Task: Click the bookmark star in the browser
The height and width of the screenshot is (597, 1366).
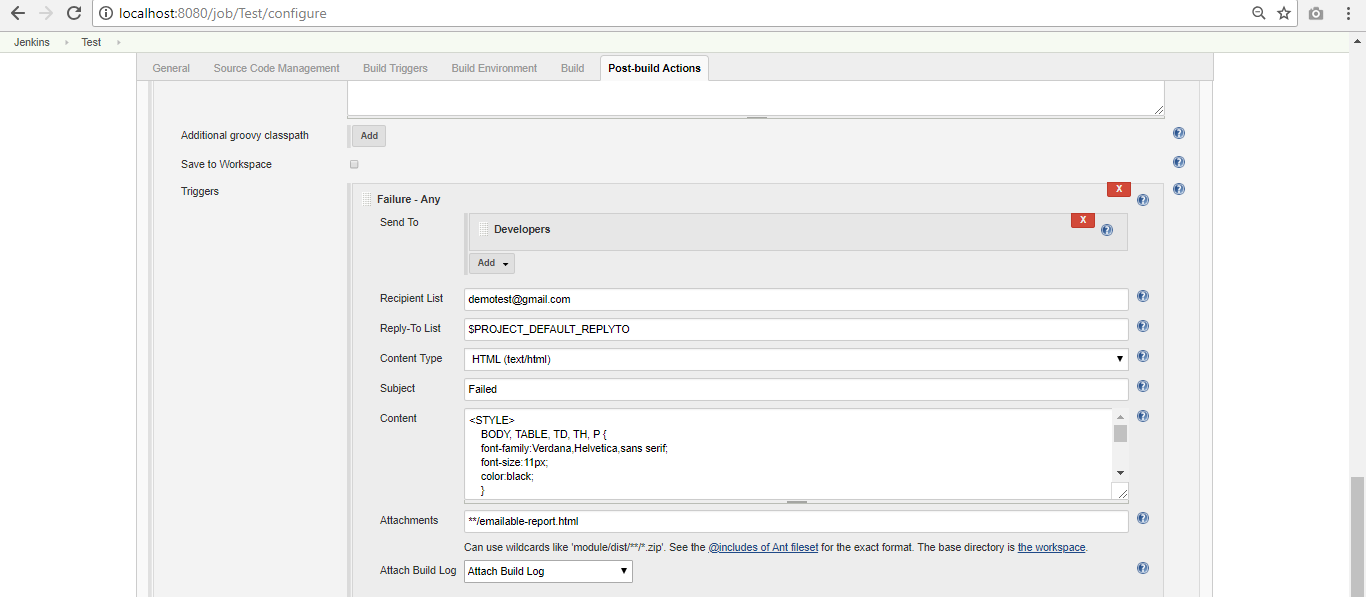Action: point(1283,13)
